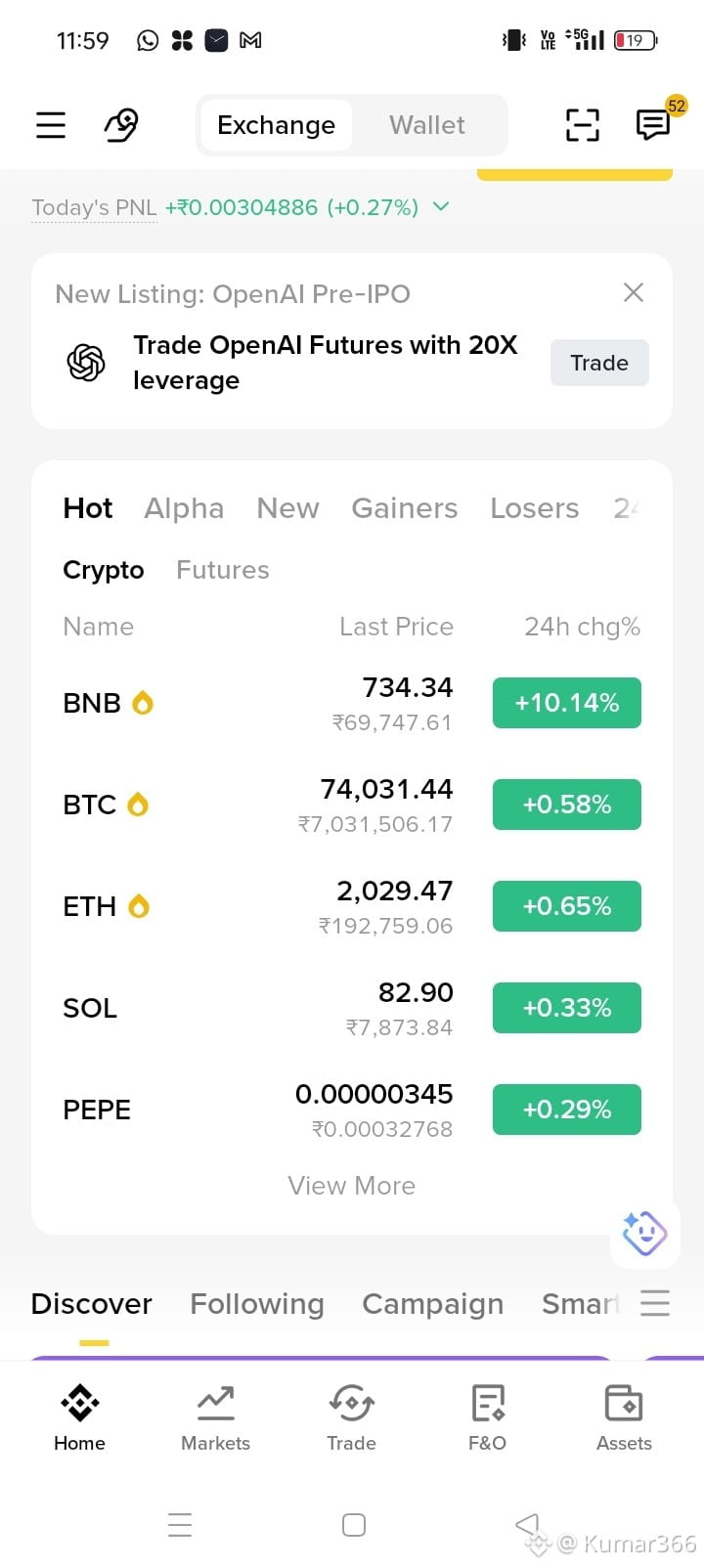Image resolution: width=704 pixels, height=1568 pixels.
Task: Expand Today's PNL dropdown arrow
Action: 441,206
